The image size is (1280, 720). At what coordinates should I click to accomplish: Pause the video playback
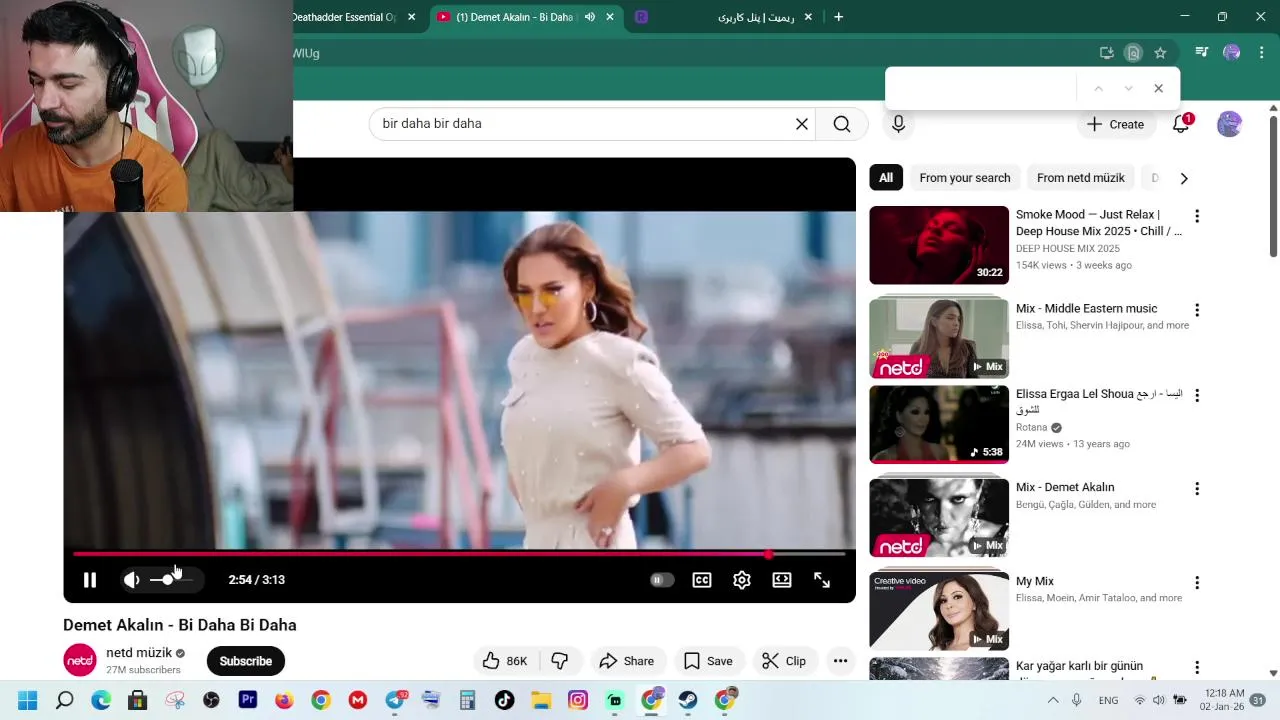tap(89, 580)
